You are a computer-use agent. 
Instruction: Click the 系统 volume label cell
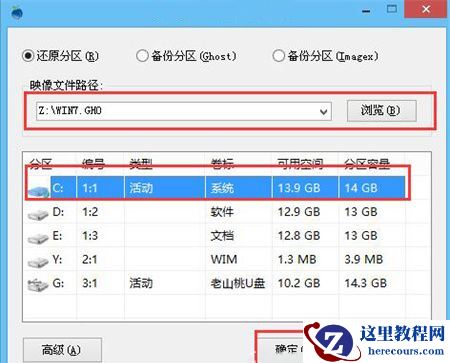[222, 188]
